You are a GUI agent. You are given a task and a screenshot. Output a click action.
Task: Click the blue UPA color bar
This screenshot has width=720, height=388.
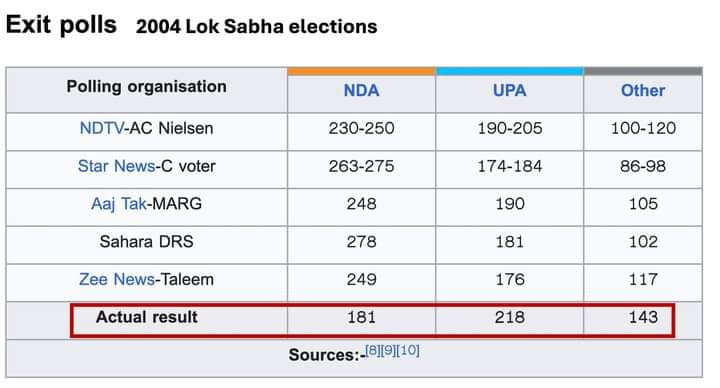pos(510,71)
